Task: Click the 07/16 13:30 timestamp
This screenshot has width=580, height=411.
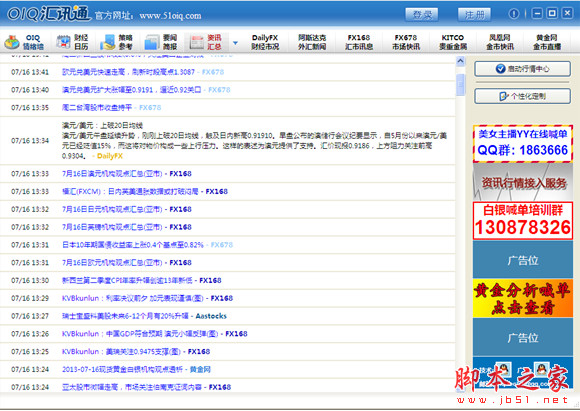Action: (30, 280)
